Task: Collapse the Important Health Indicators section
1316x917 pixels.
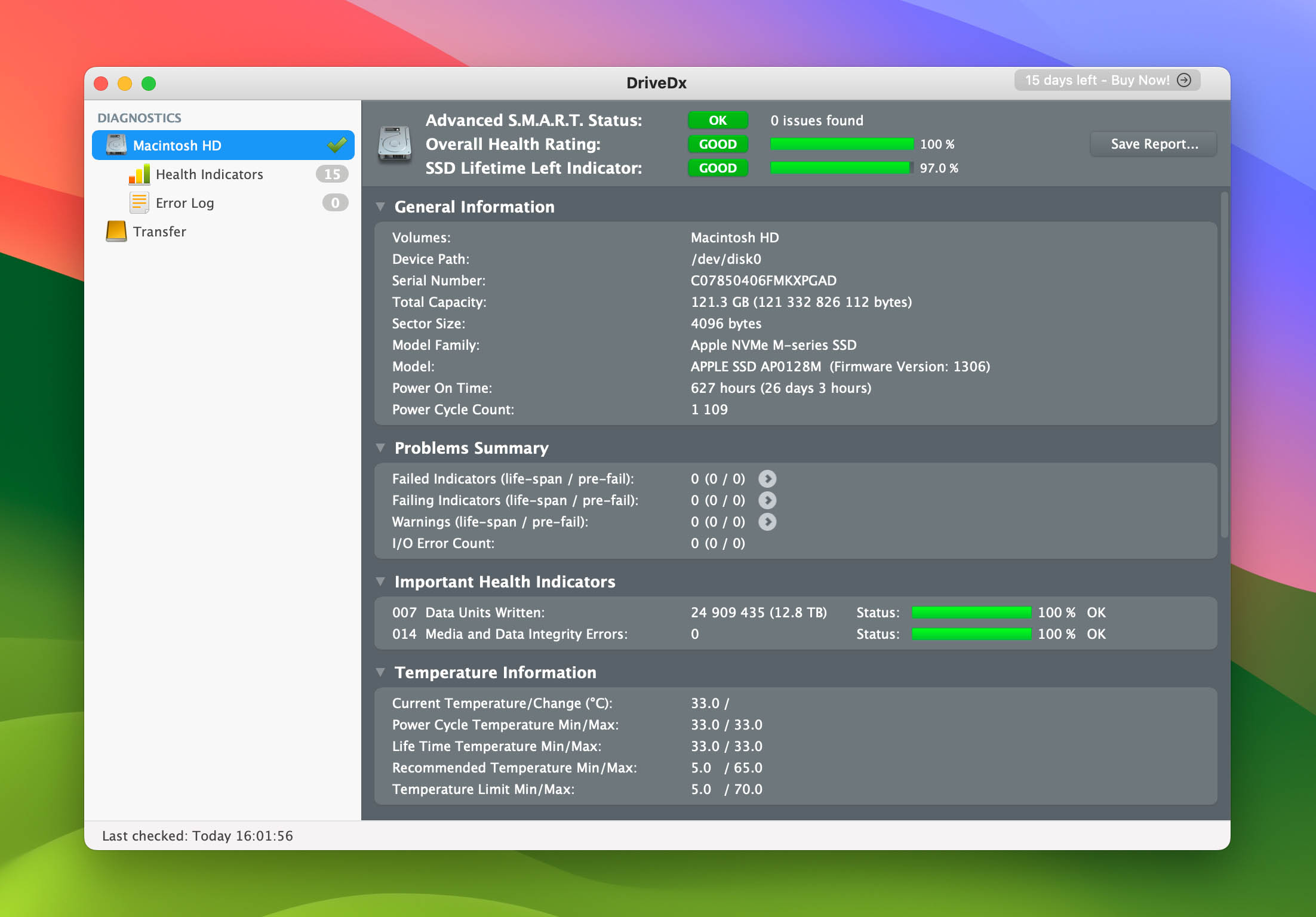Action: pos(380,581)
